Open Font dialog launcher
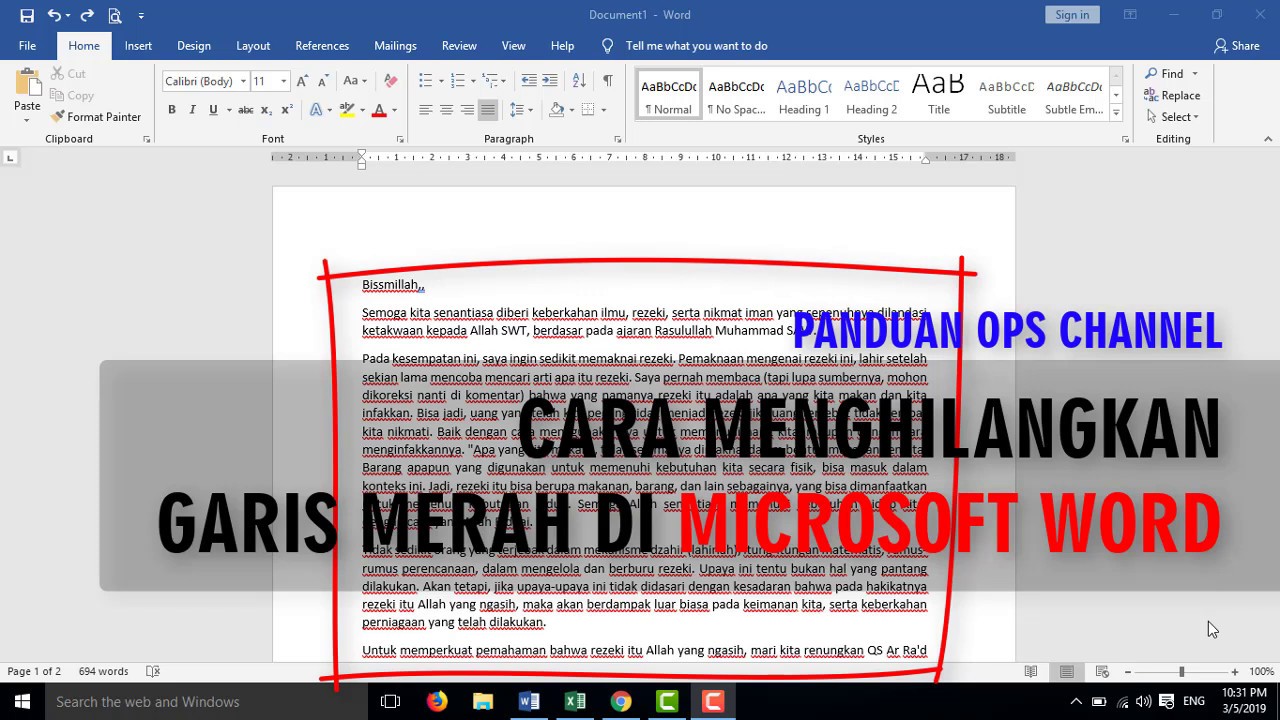Screen dimensions: 1280x720 pyautogui.click(x=400, y=139)
